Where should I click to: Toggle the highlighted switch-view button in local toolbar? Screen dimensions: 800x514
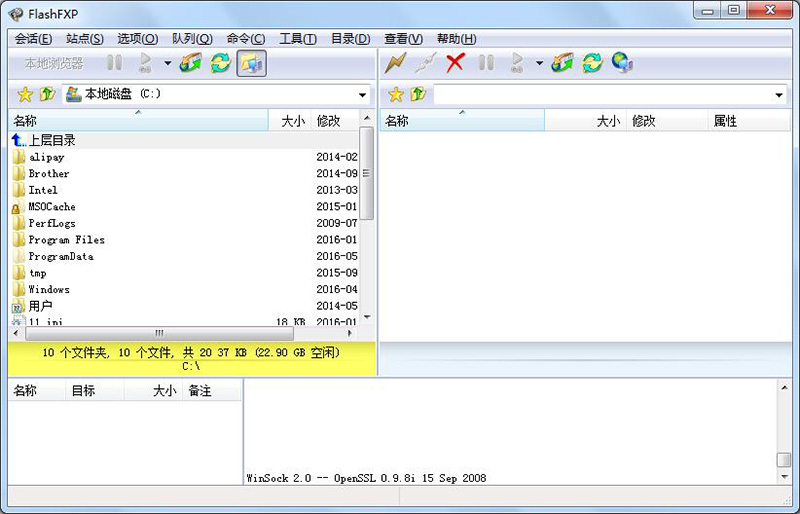250,63
